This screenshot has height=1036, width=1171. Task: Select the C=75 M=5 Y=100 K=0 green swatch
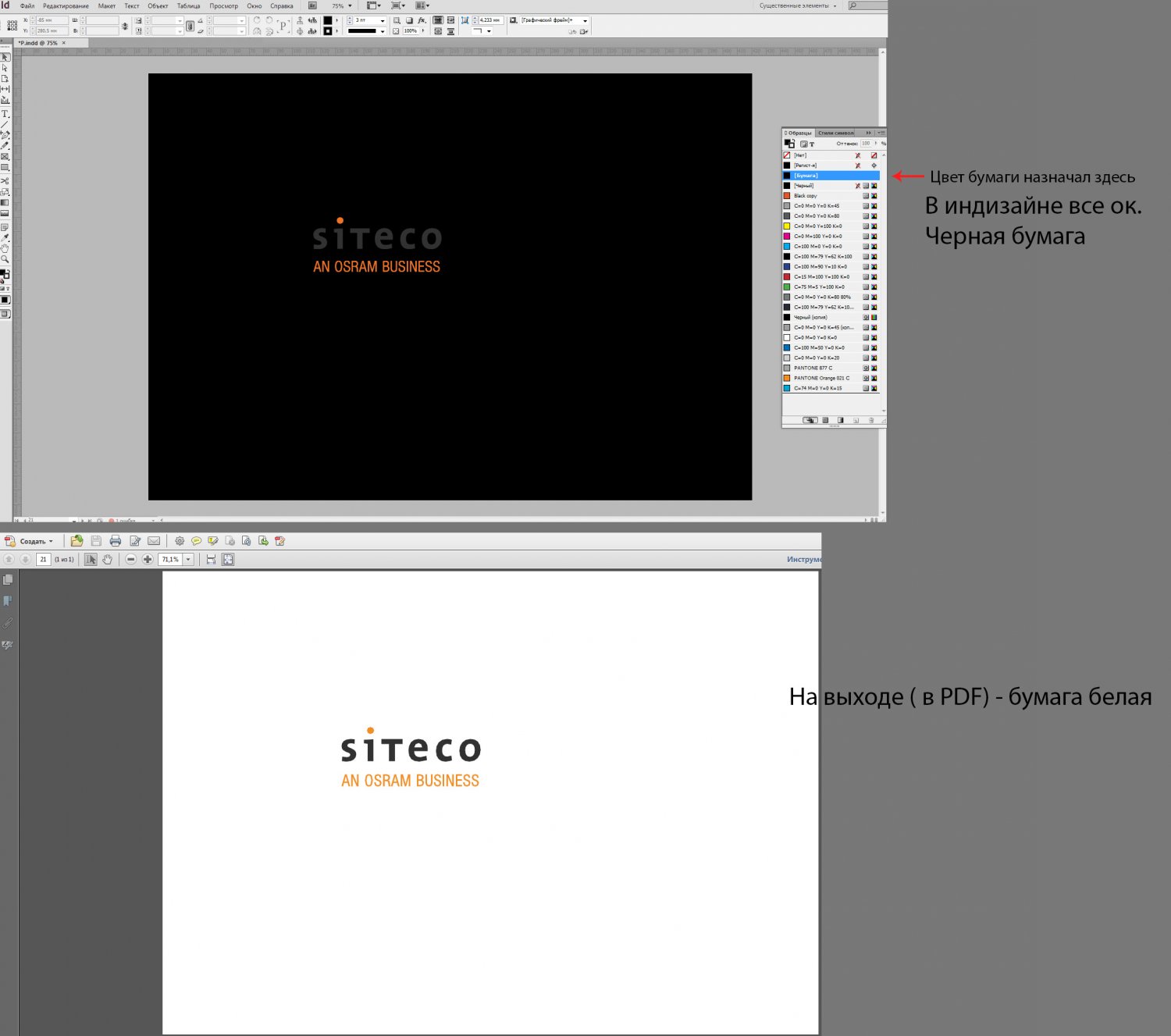point(831,287)
